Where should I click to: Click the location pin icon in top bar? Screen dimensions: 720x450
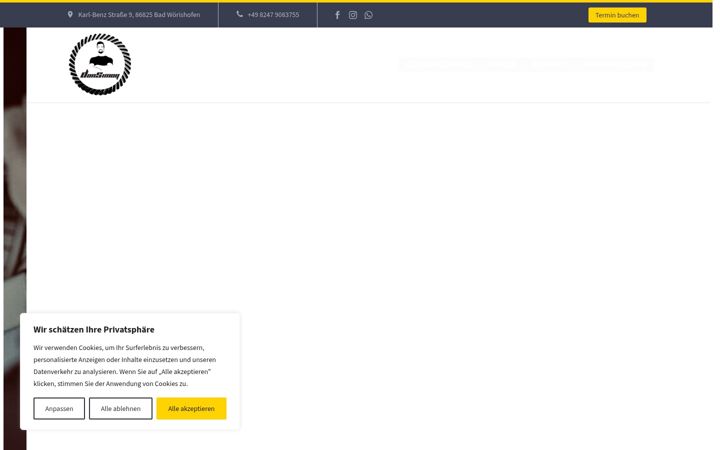(x=70, y=15)
